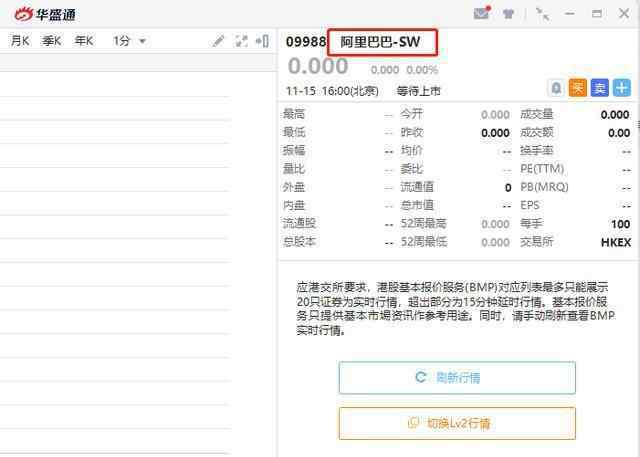Click the 流通值 label
Image resolution: width=640 pixels, height=457 pixels.
pyautogui.click(x=417, y=187)
